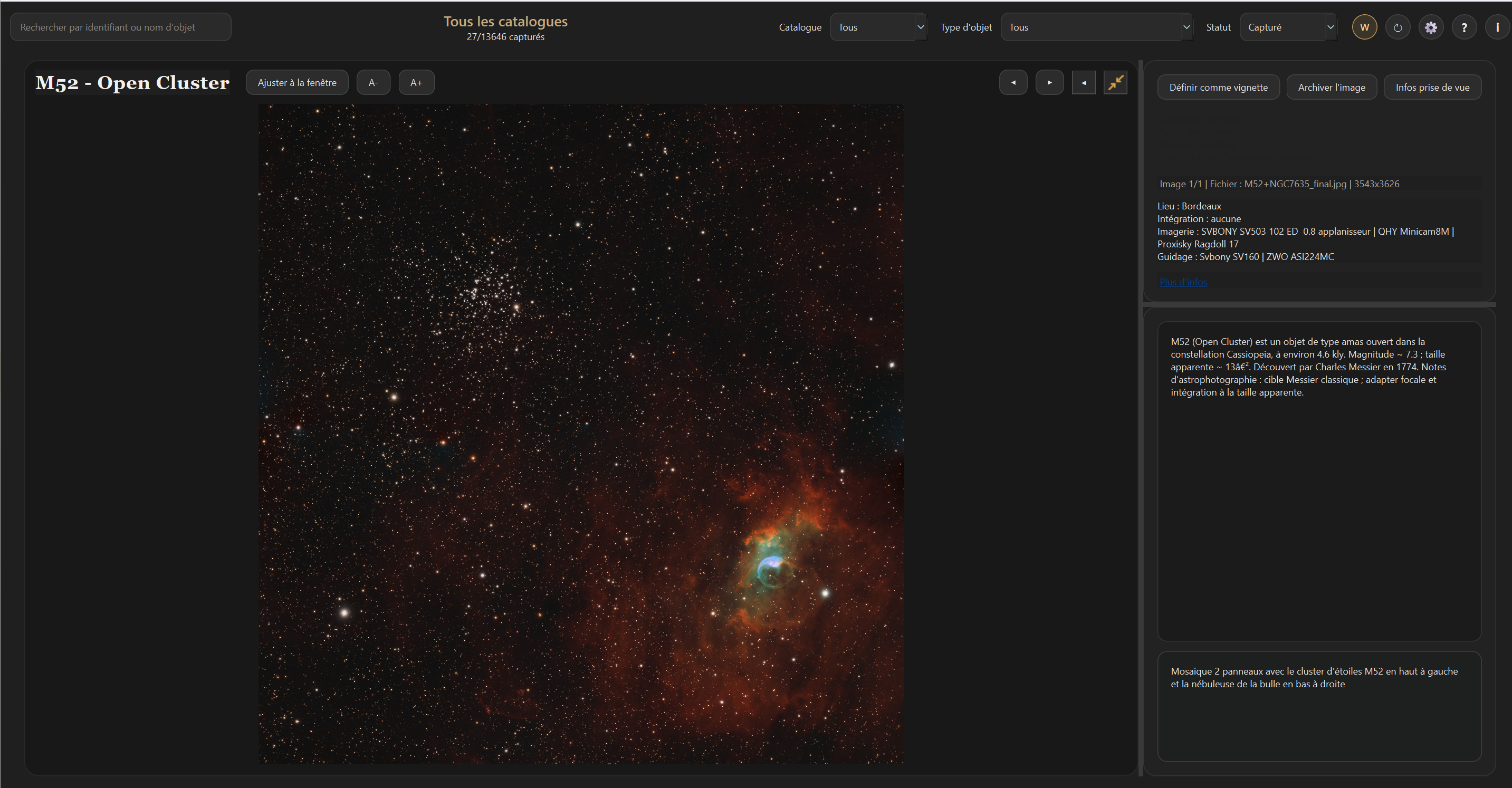Click the M52 astrophoto image
The image size is (1512, 788).
tap(581, 434)
